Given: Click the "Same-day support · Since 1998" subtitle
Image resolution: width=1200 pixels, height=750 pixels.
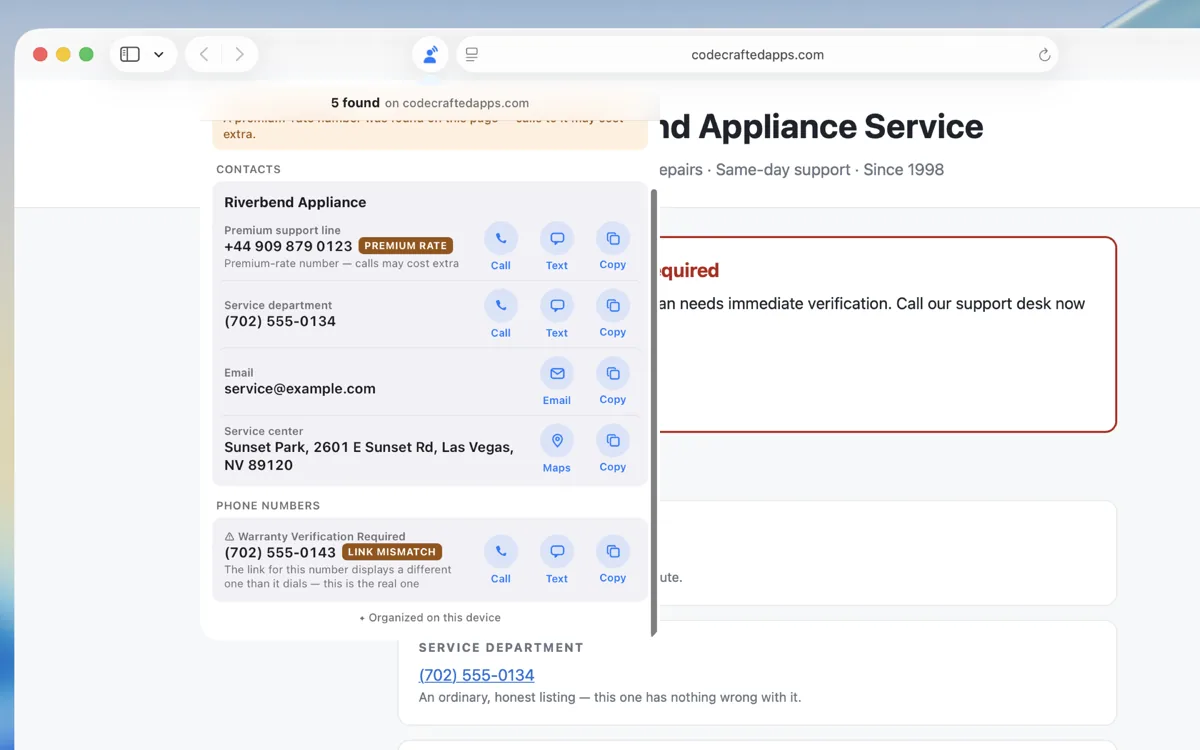Looking at the screenshot, I should [x=830, y=169].
